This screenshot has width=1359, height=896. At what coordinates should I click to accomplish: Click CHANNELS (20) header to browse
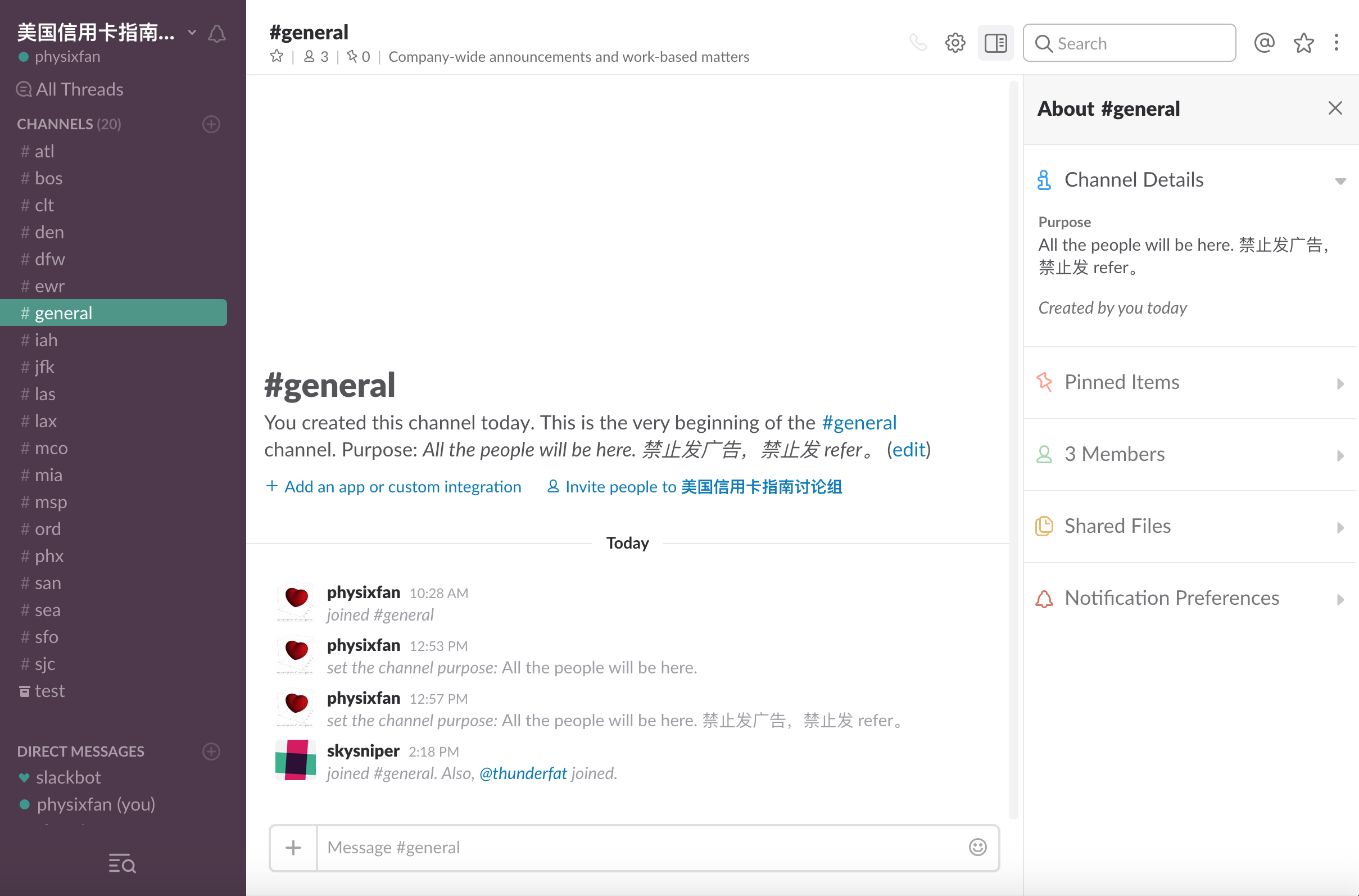click(x=69, y=124)
